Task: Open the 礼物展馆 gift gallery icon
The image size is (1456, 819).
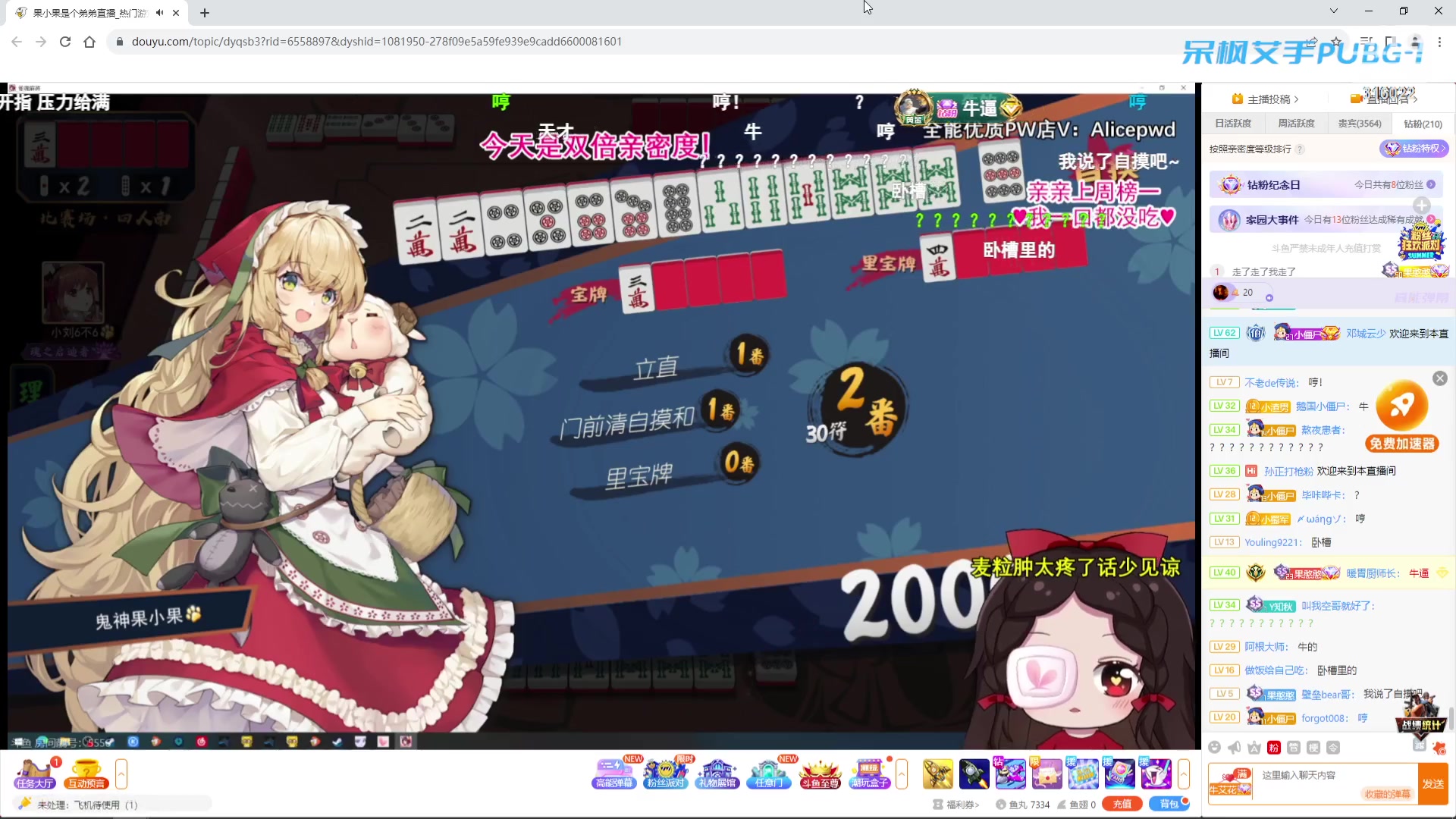Action: click(717, 773)
